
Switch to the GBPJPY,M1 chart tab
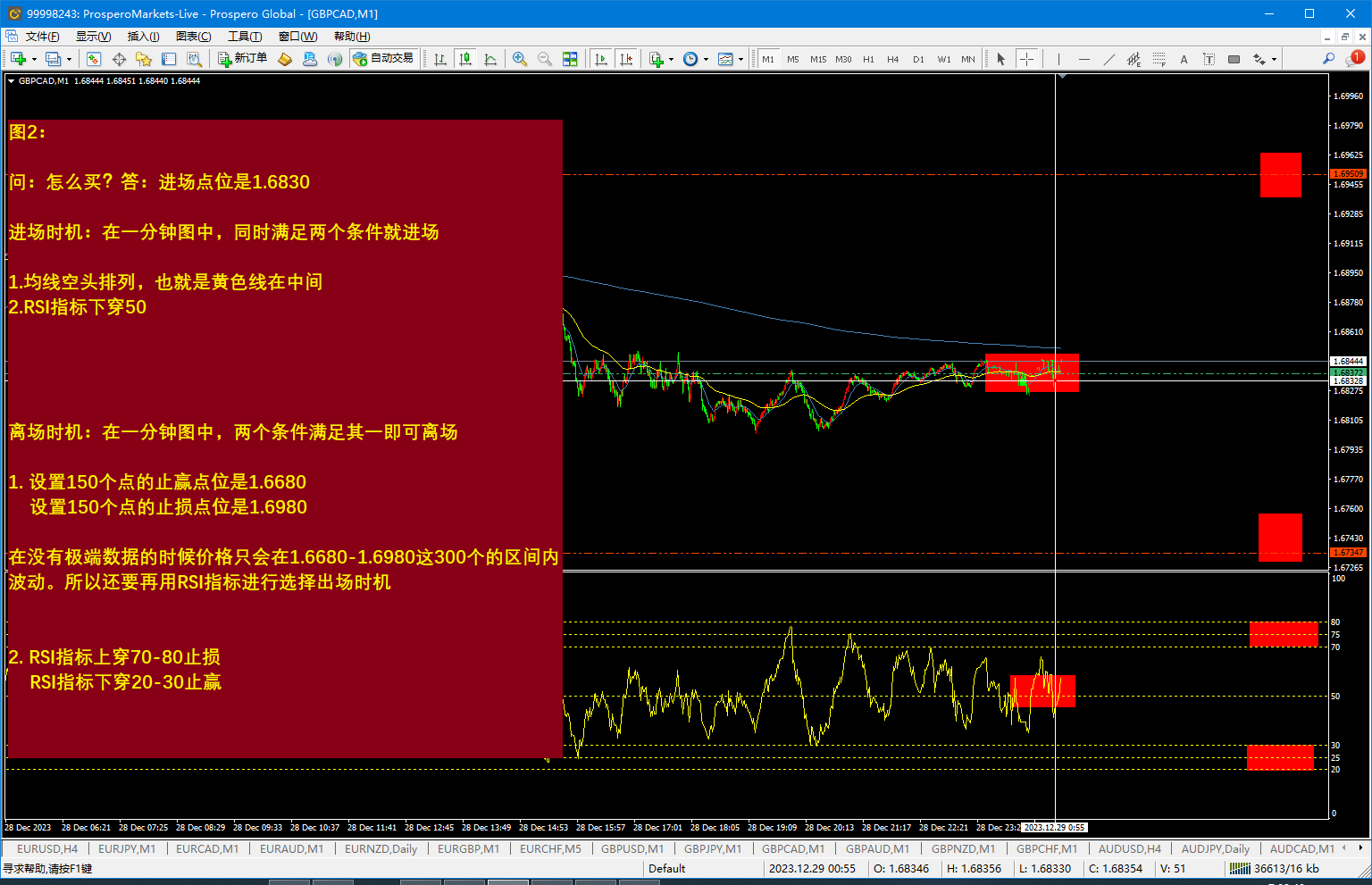[713, 849]
